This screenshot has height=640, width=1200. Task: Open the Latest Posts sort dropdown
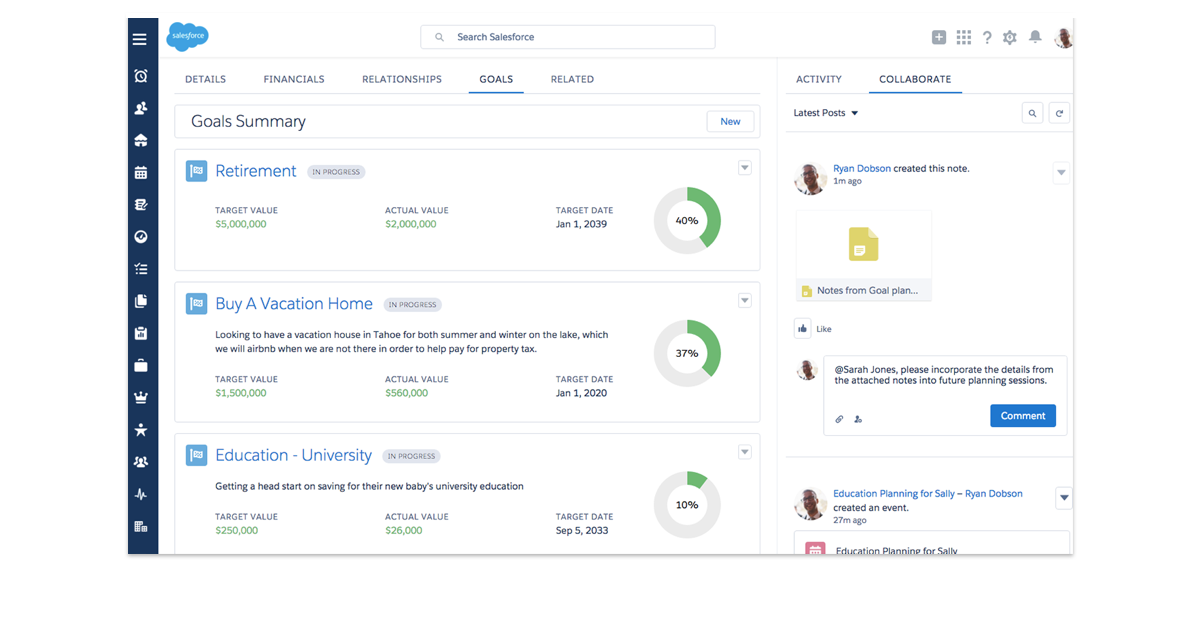click(x=826, y=113)
